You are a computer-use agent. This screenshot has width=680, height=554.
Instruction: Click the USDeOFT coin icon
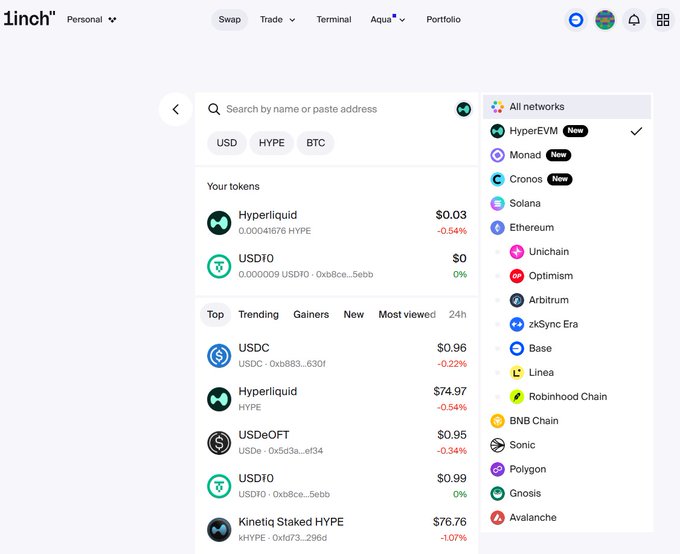(x=219, y=443)
